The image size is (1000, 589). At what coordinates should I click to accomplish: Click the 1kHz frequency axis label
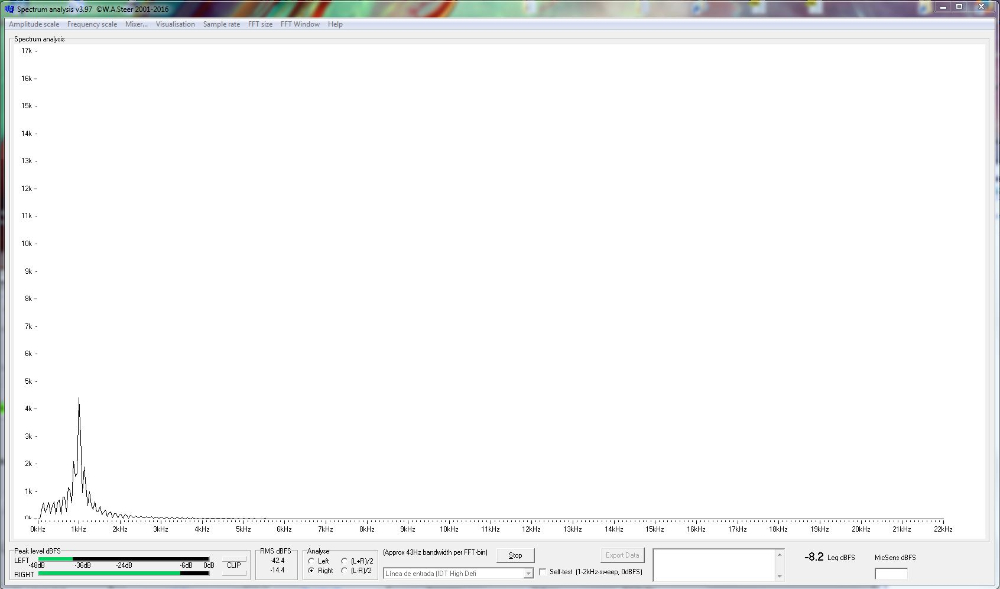78,529
